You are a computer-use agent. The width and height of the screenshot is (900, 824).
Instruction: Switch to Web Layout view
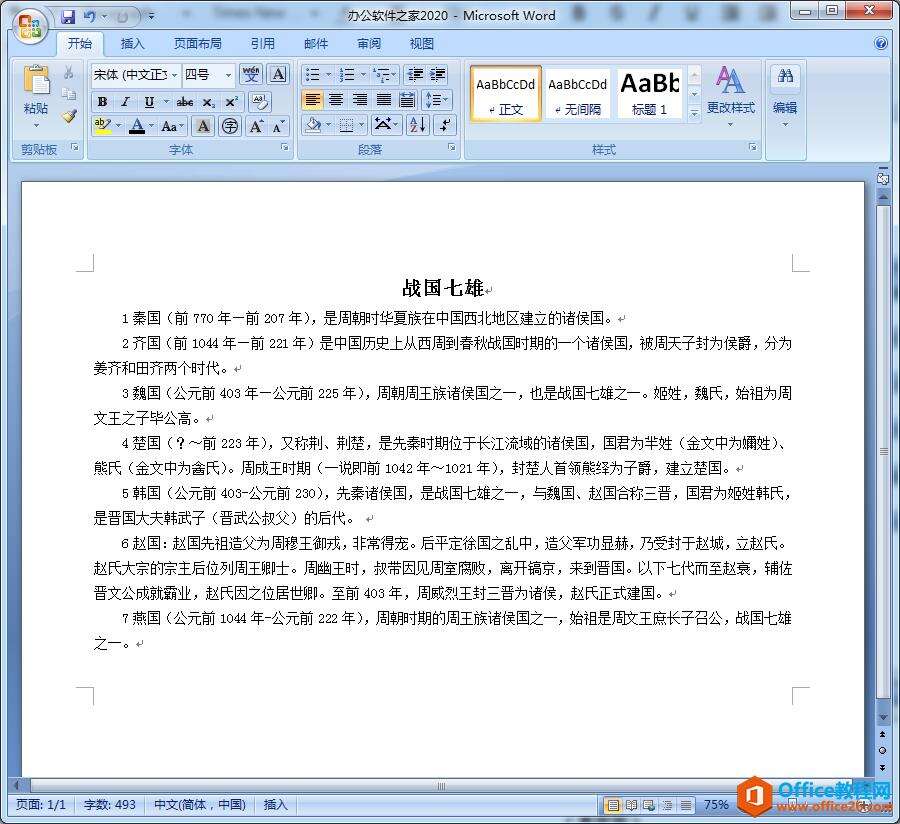pyautogui.click(x=649, y=804)
